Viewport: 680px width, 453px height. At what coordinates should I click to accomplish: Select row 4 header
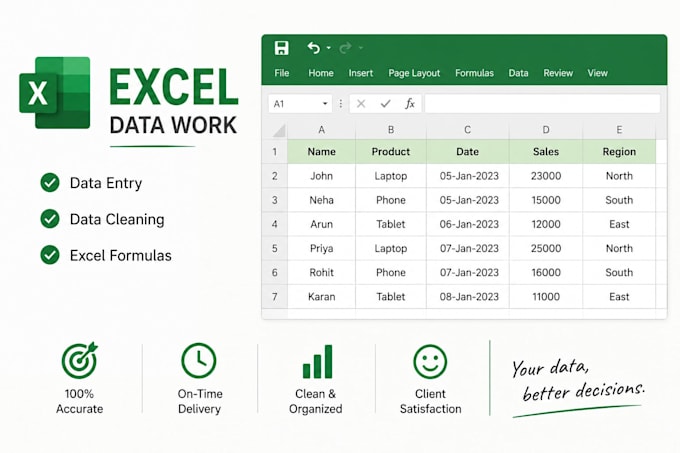point(275,224)
